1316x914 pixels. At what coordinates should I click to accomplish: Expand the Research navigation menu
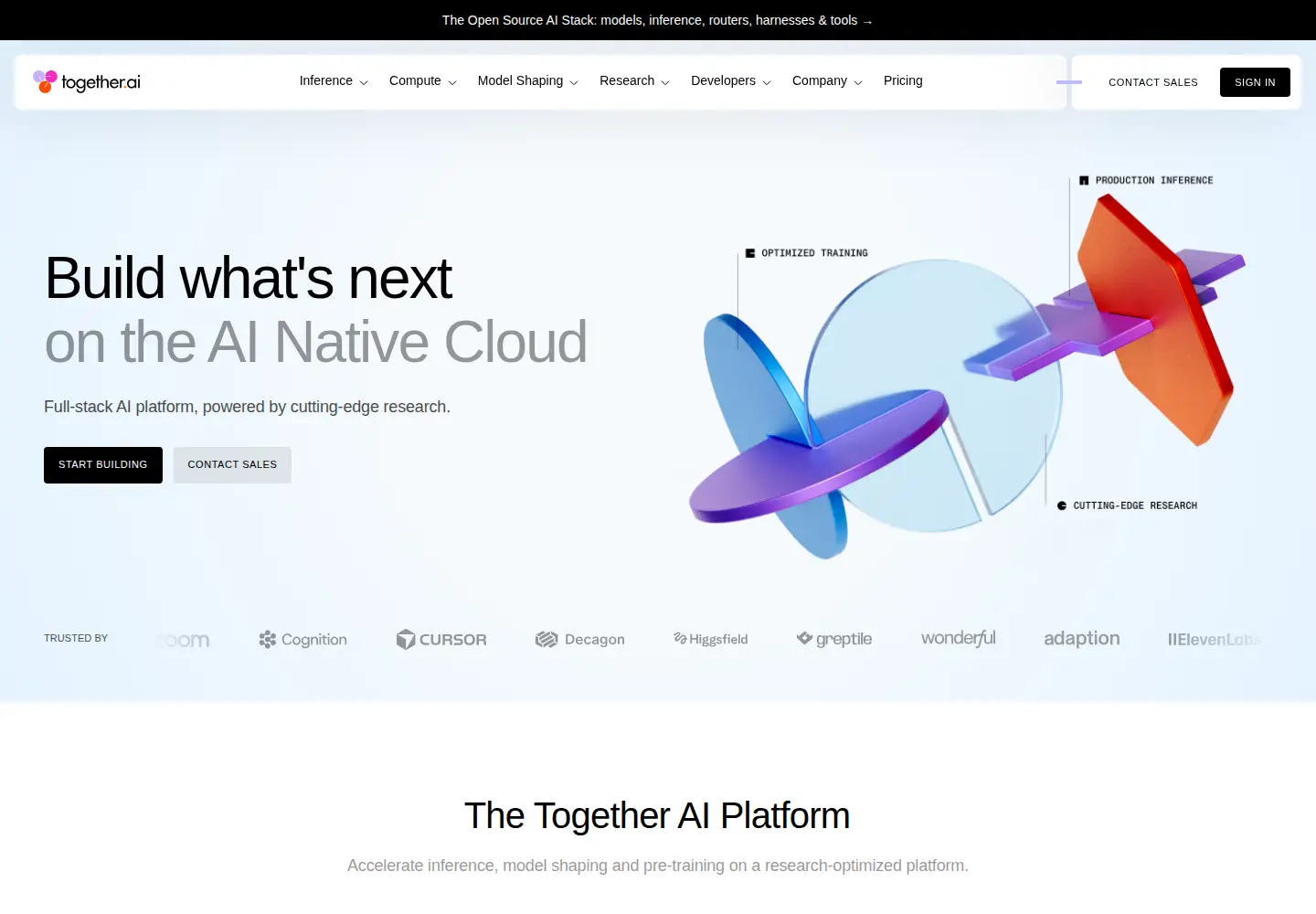click(x=634, y=80)
